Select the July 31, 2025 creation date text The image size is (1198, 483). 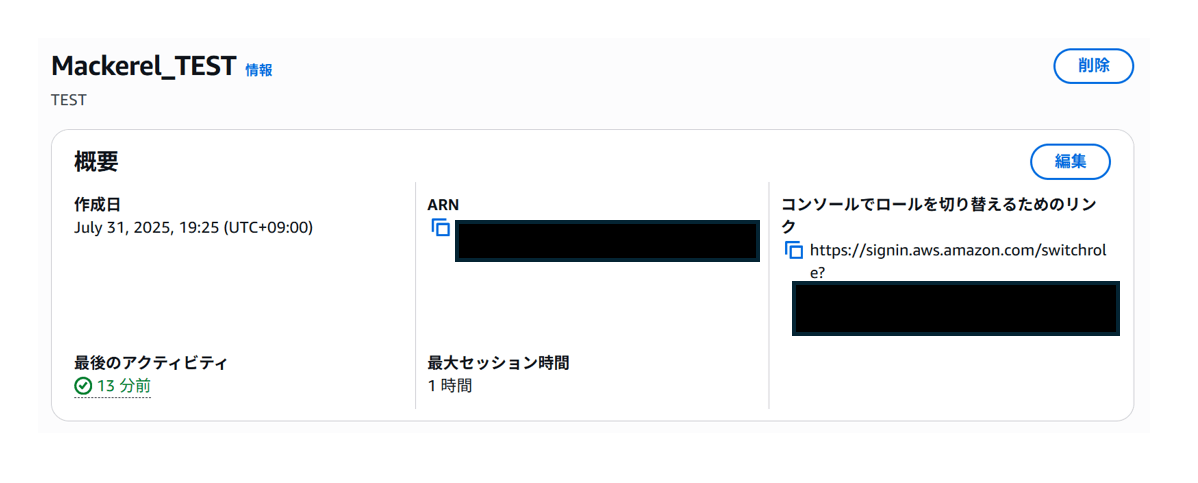click(x=193, y=228)
